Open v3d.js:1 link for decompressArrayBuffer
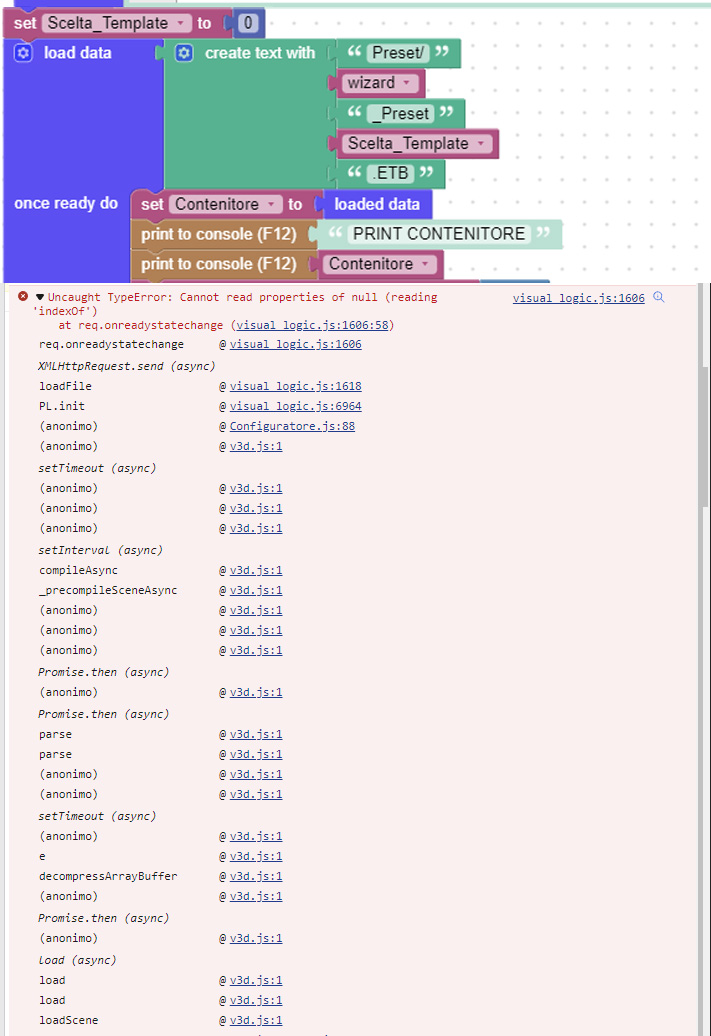Image resolution: width=711 pixels, height=1036 pixels. pyautogui.click(x=256, y=876)
